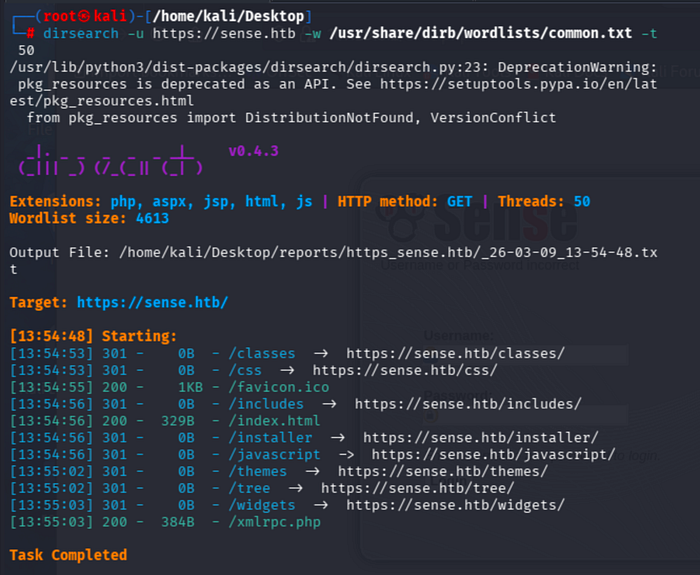Click the HTTP method value GET
Viewport: 700px width, 575px height.
pos(459,201)
